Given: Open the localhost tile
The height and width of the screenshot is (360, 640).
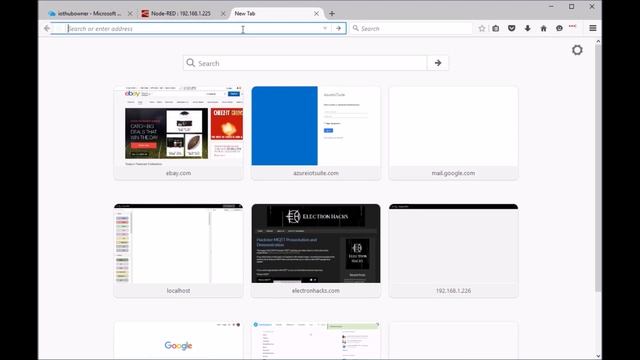Looking at the screenshot, I should point(178,251).
